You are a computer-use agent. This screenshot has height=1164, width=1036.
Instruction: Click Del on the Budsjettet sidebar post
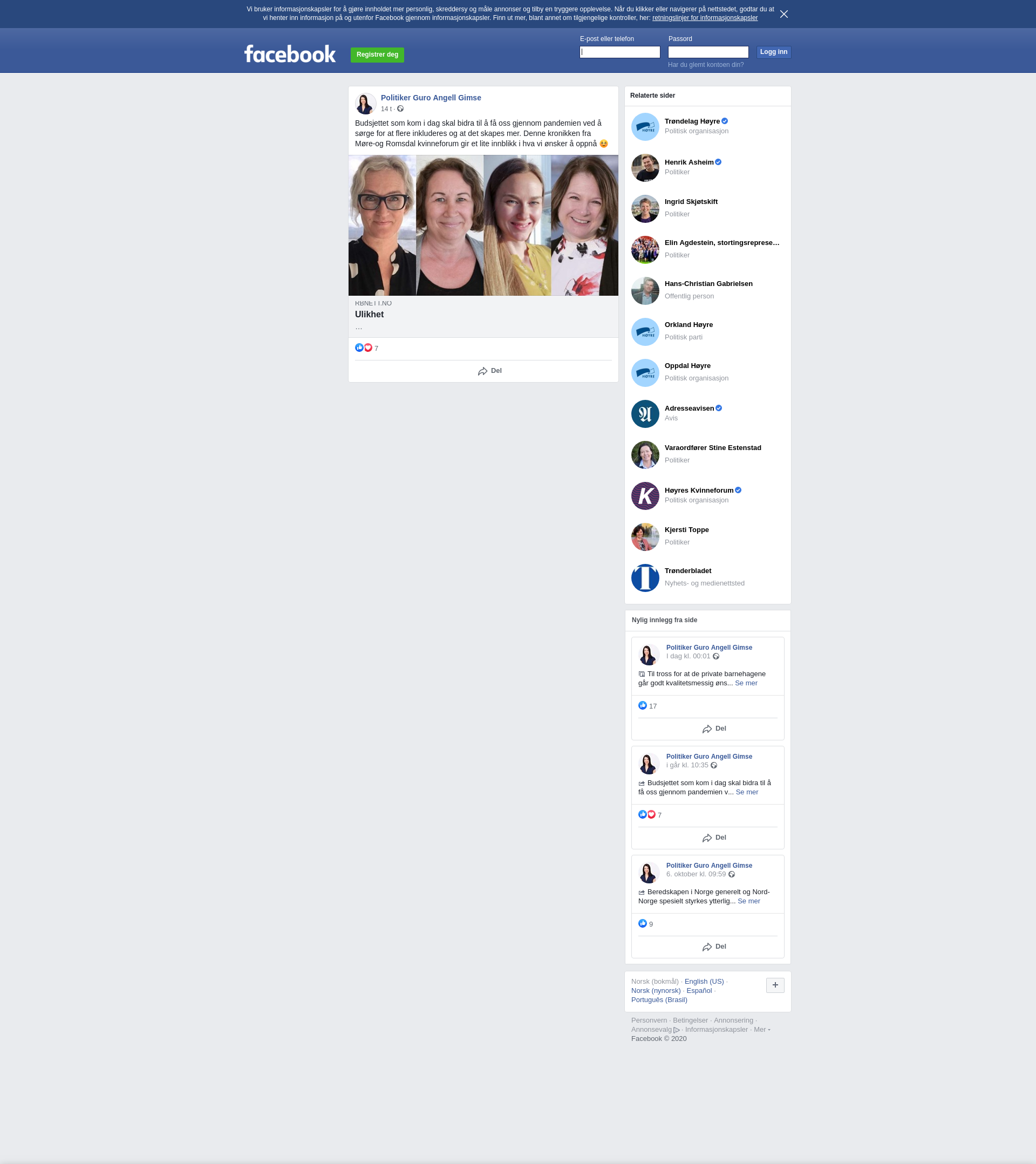(714, 837)
